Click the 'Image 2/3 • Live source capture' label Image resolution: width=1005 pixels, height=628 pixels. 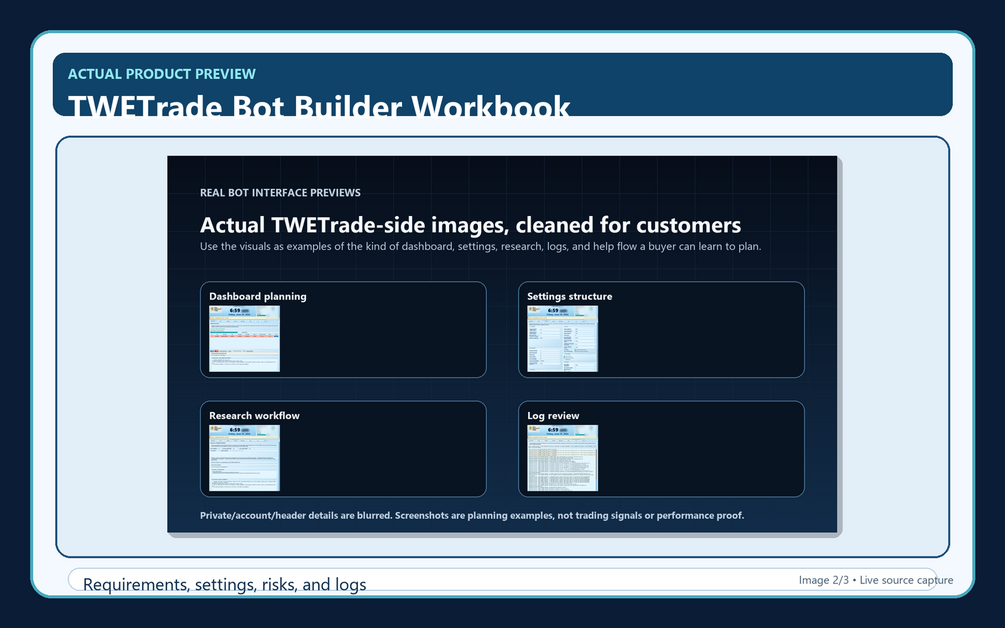(876, 580)
